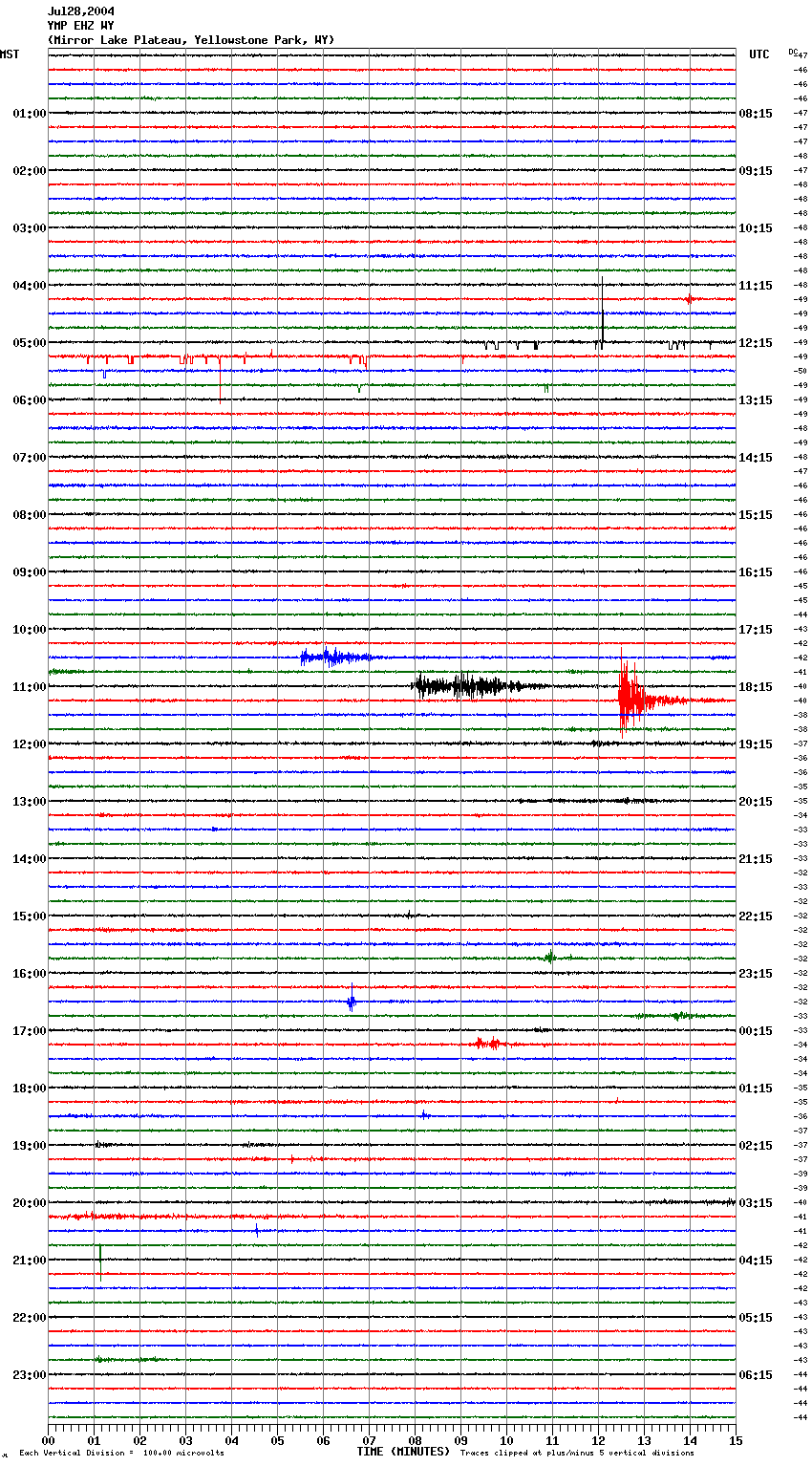The height and width of the screenshot is (1466, 812).
Task: Click the 04:00 MST time label
Action: coord(29,286)
